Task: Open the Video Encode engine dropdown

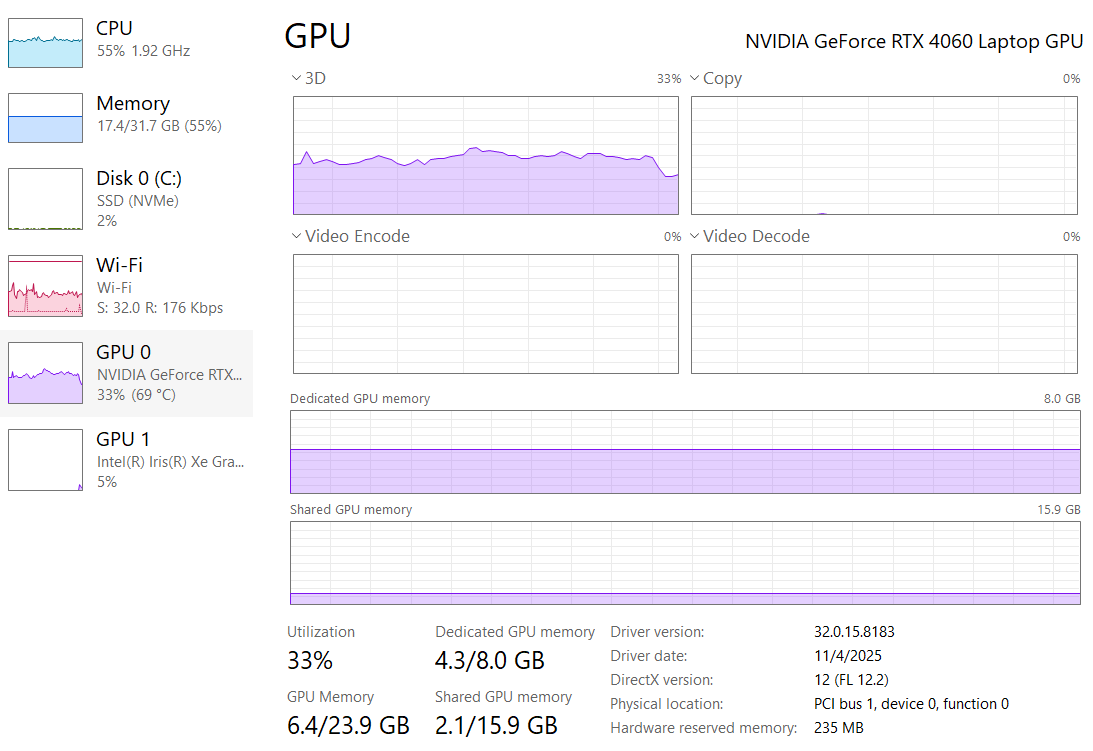Action: click(x=296, y=236)
